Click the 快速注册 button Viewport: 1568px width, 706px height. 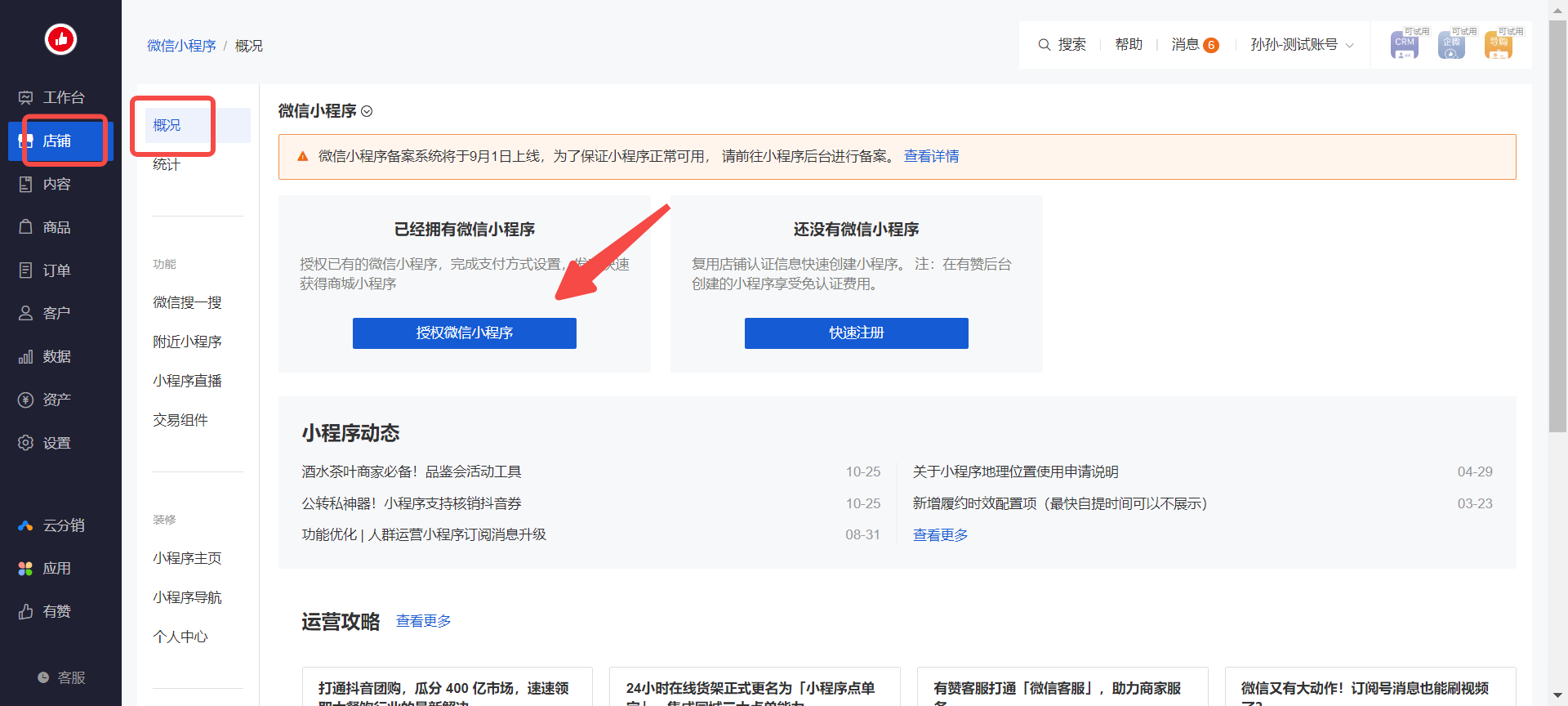point(857,333)
